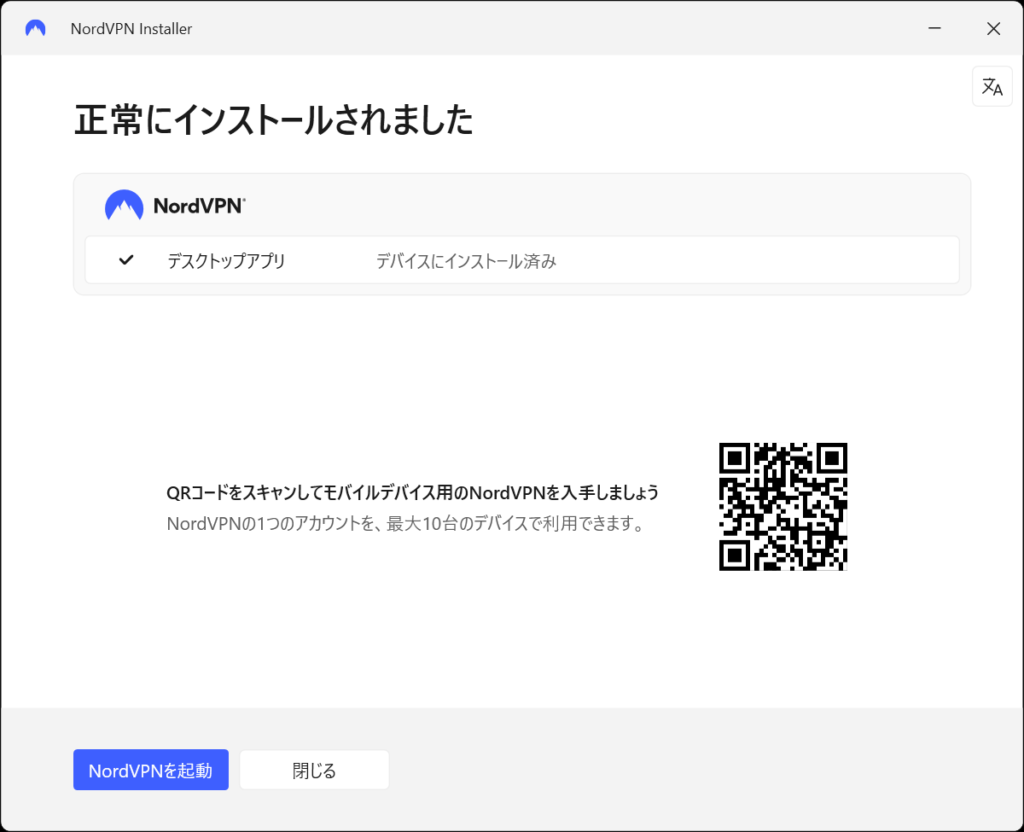
Task: Click the デバイスにインストール済み status text
Action: tap(465, 261)
